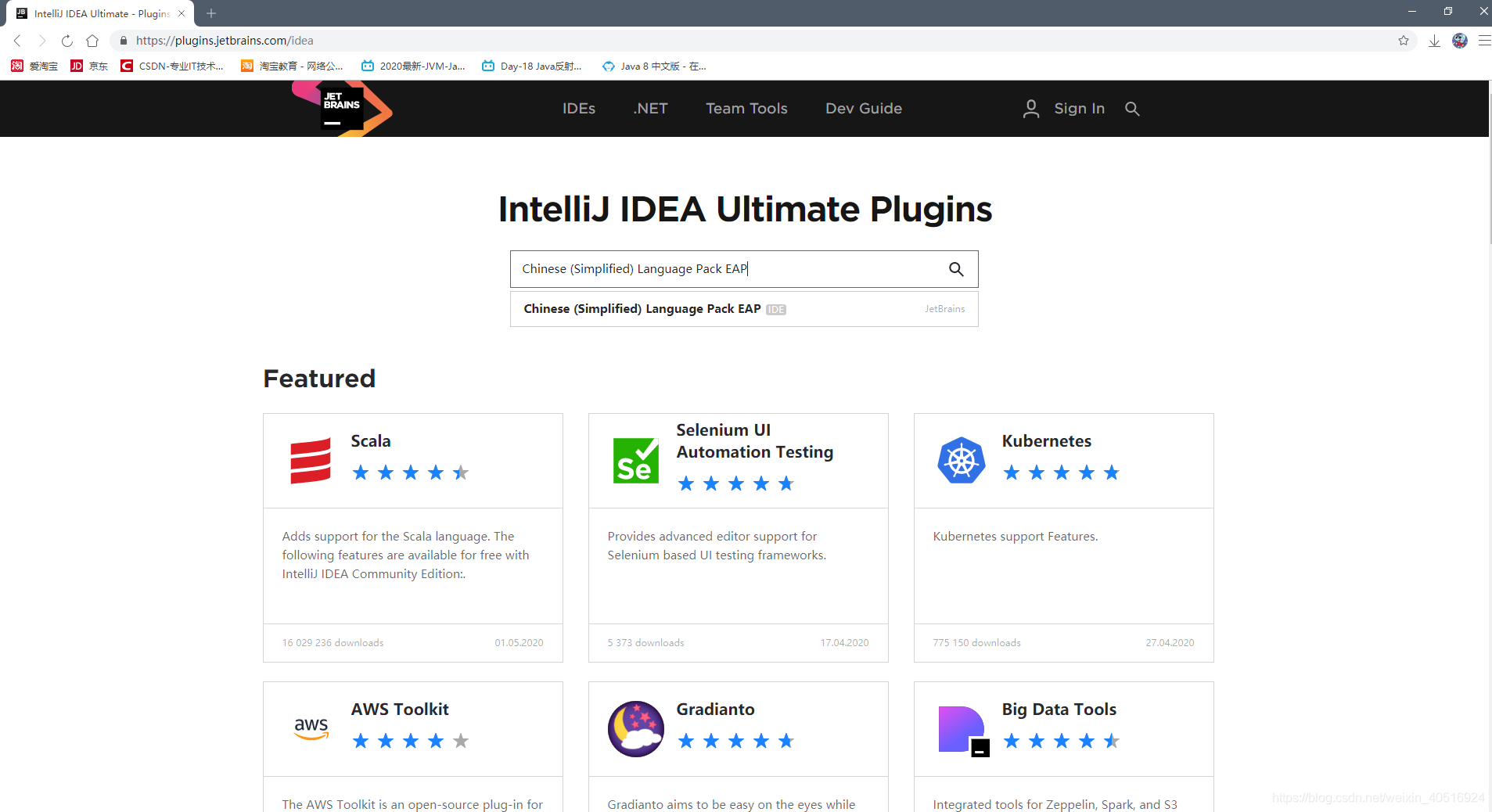Close the IntelliJ IDEA Ultimate tab
The image size is (1492, 812).
[x=182, y=13]
